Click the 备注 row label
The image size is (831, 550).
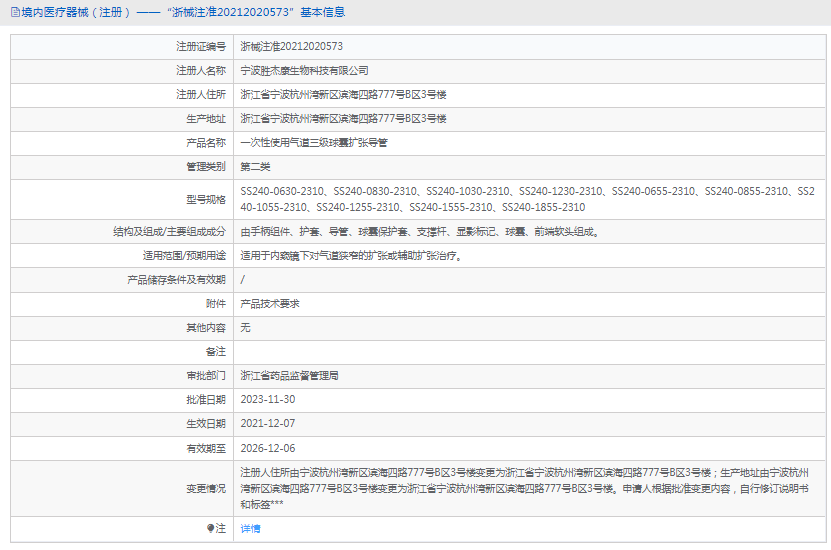pos(216,351)
